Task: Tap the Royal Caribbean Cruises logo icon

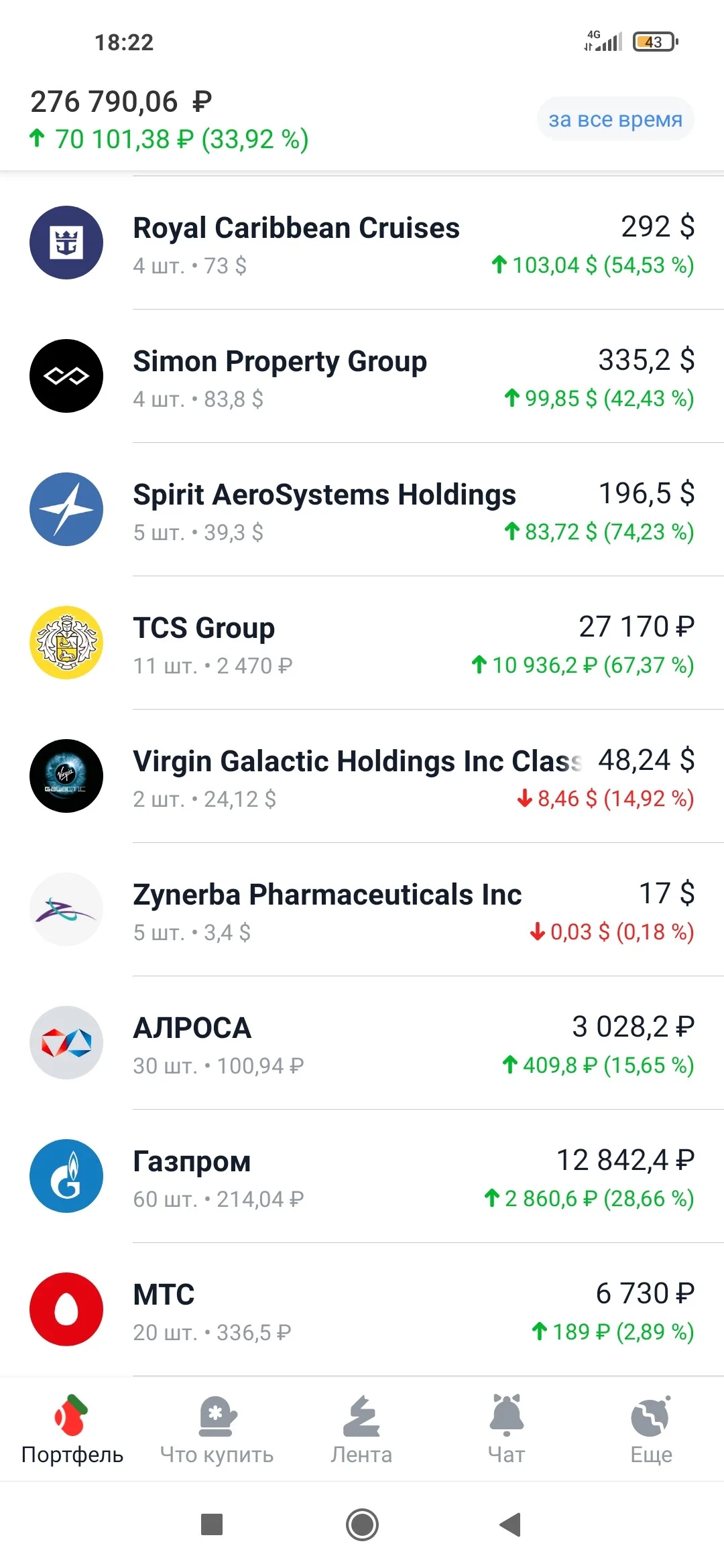Action: tap(66, 243)
